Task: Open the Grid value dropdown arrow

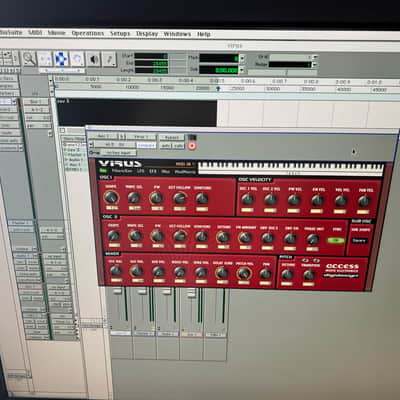Action: (315, 57)
